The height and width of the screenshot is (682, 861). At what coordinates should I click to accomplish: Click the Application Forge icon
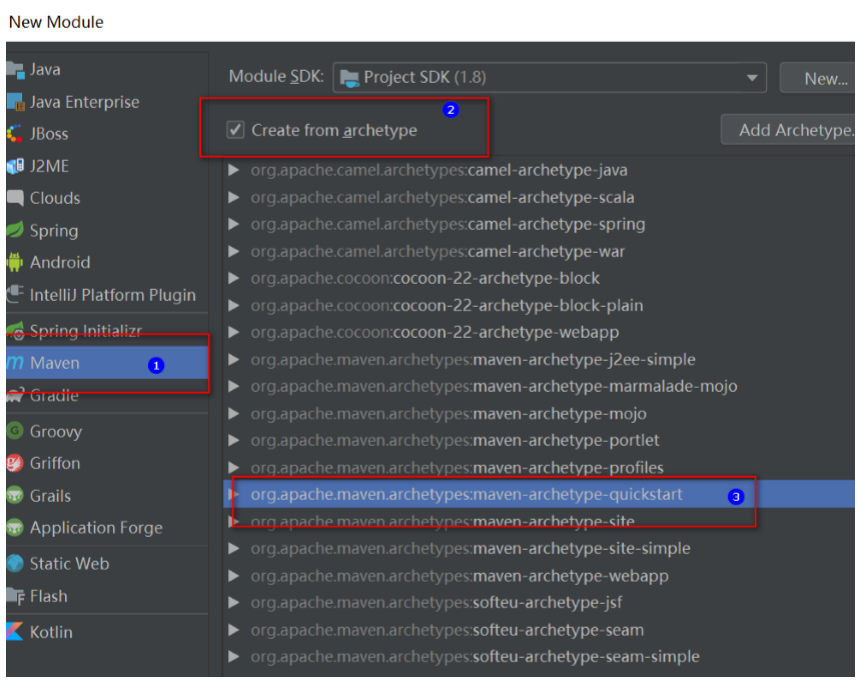point(15,528)
